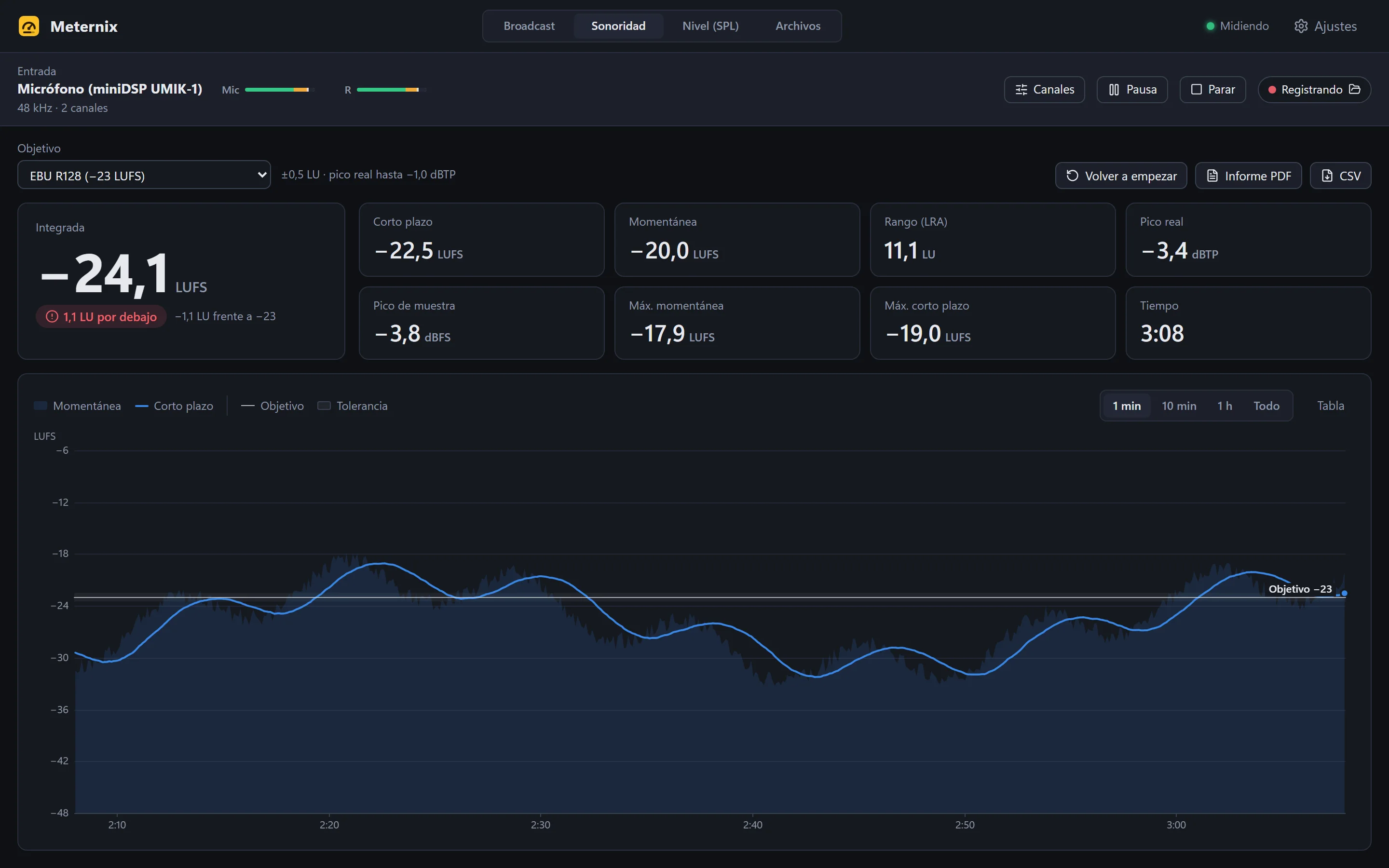Click the R channel level meter
Viewport: 1389px width, 868px height.
[391, 90]
